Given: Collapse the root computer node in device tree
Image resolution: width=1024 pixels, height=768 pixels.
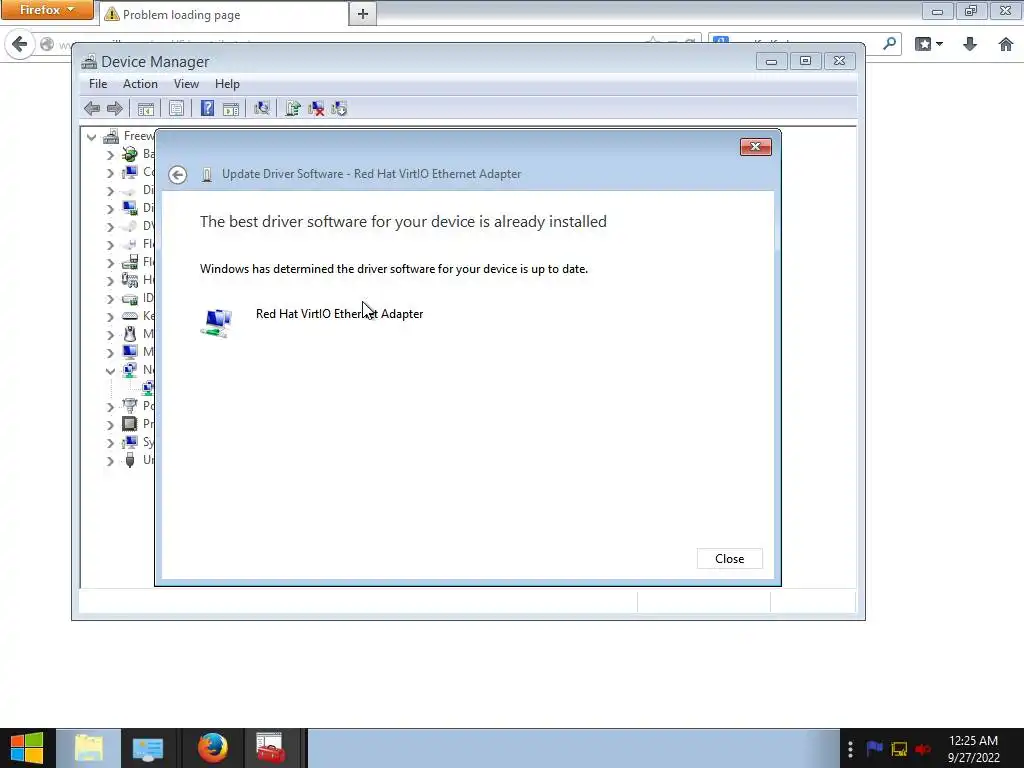Looking at the screenshot, I should [91, 136].
